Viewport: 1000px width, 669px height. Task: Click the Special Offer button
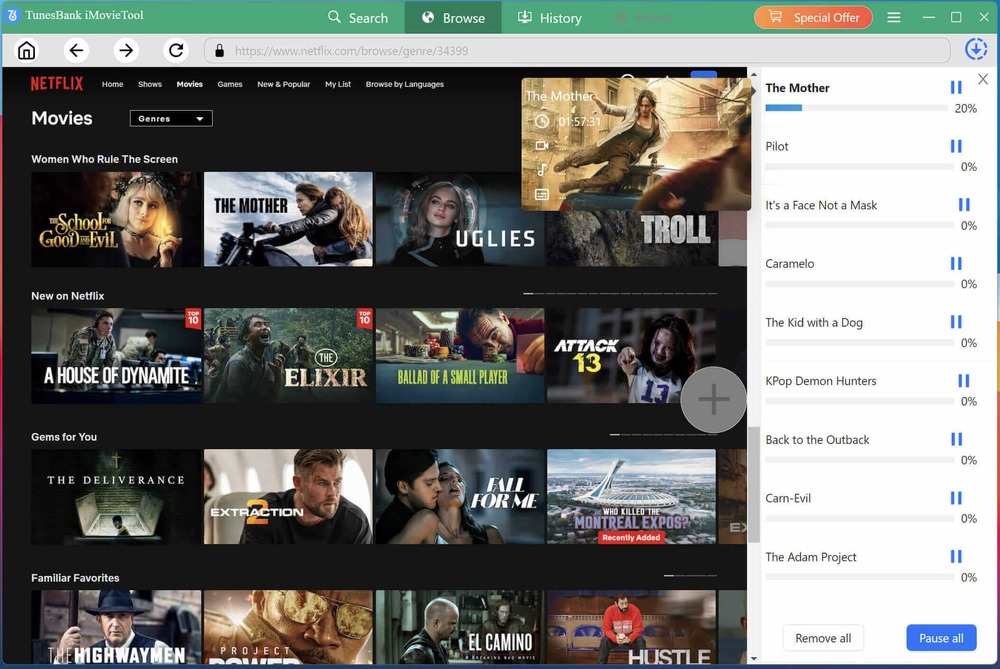(813, 17)
